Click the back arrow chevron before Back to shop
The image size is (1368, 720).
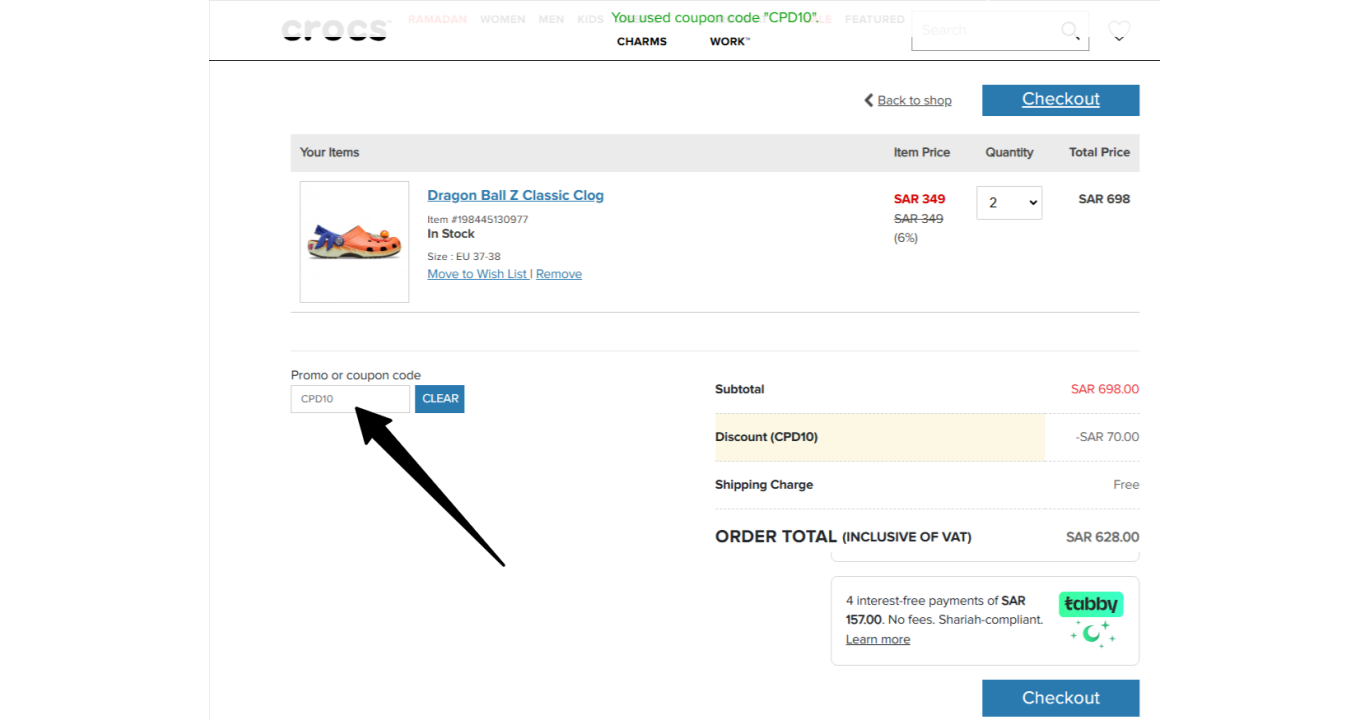[869, 100]
